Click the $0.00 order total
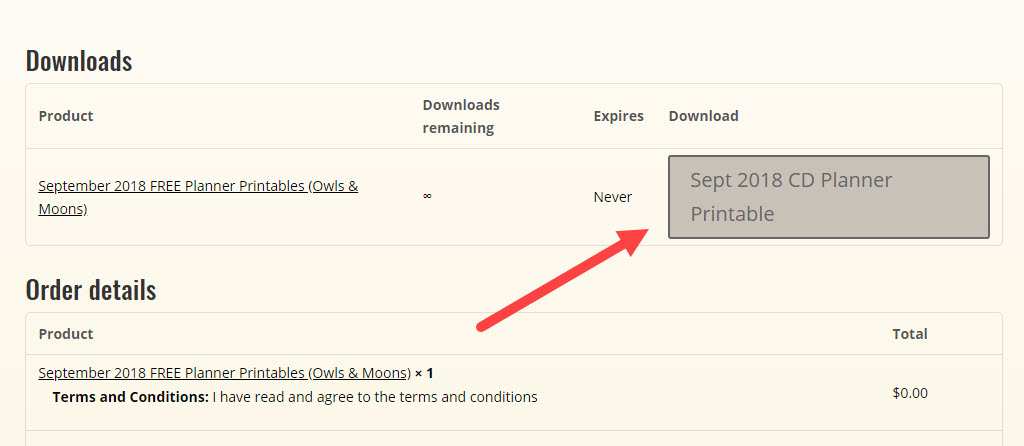1024x446 pixels. click(910, 393)
